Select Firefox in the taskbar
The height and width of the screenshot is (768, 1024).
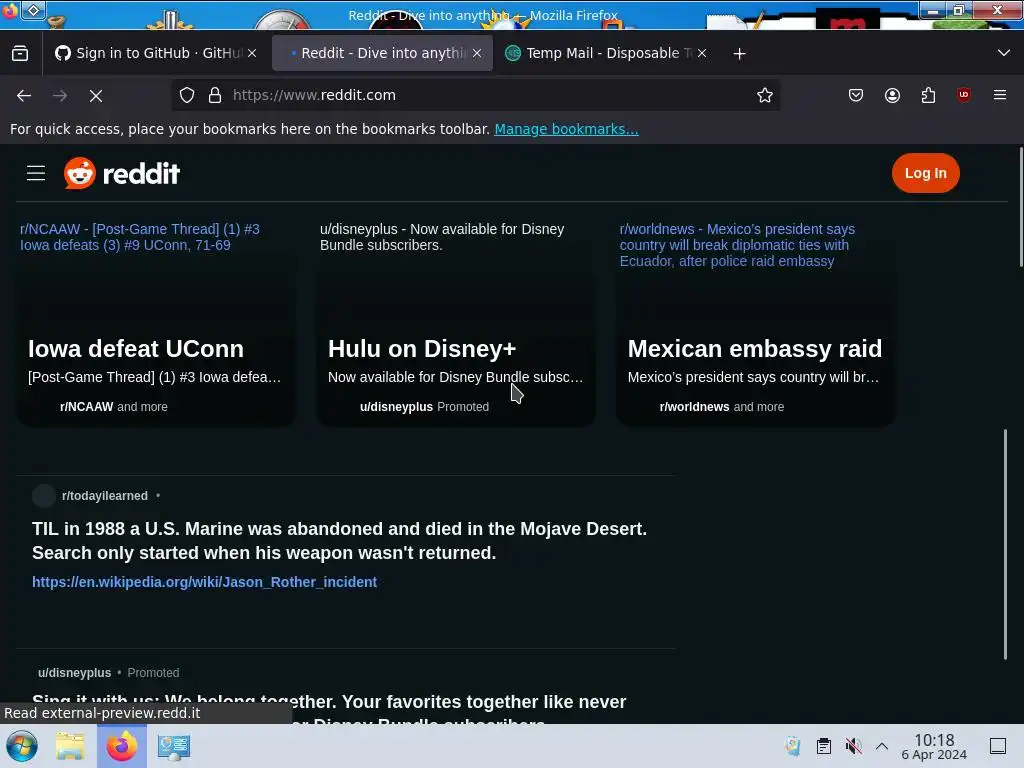[x=121, y=746]
